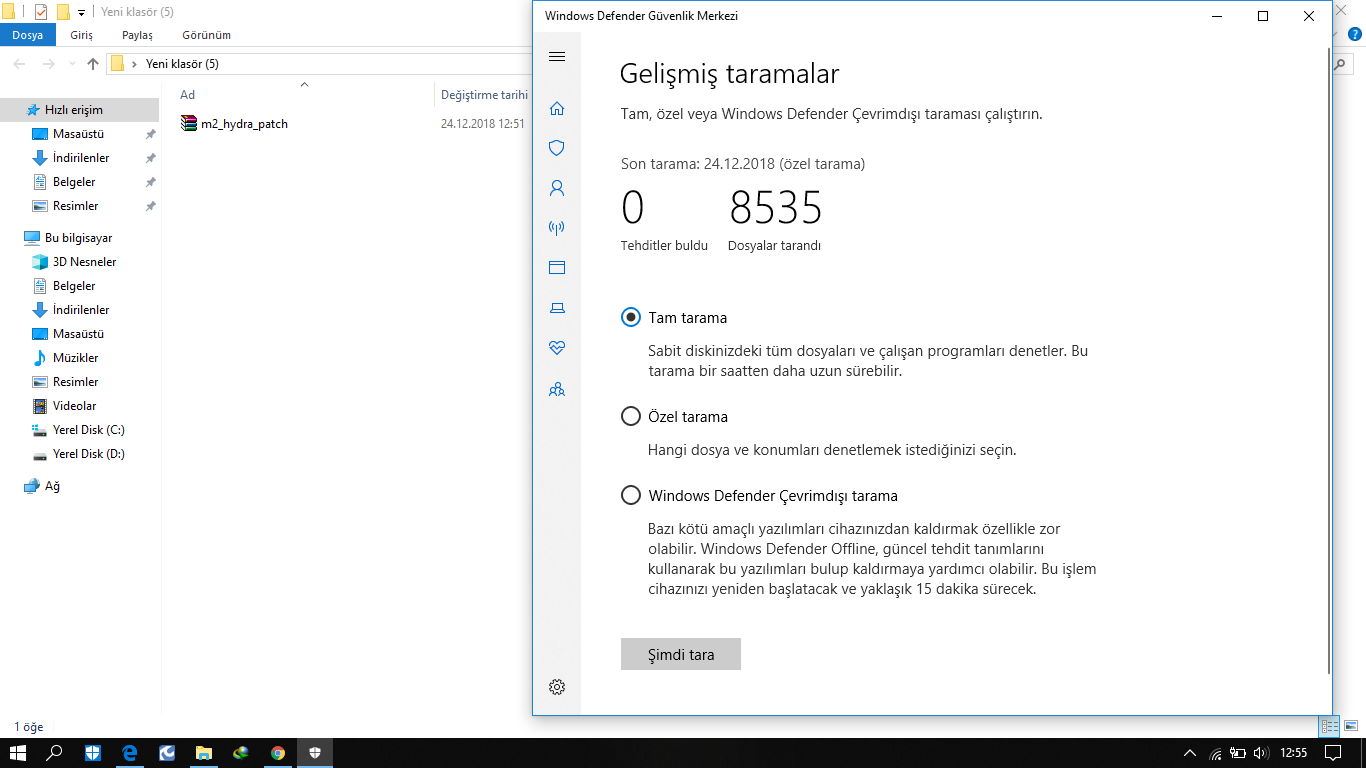Open Virus & threat protection shield icon
Image resolution: width=1366 pixels, height=768 pixels.
point(557,148)
